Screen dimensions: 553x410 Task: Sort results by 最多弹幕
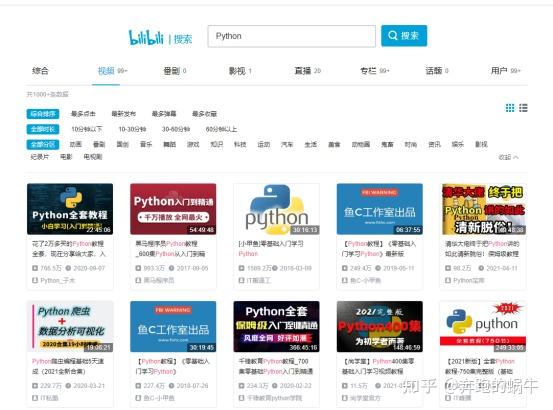point(164,114)
